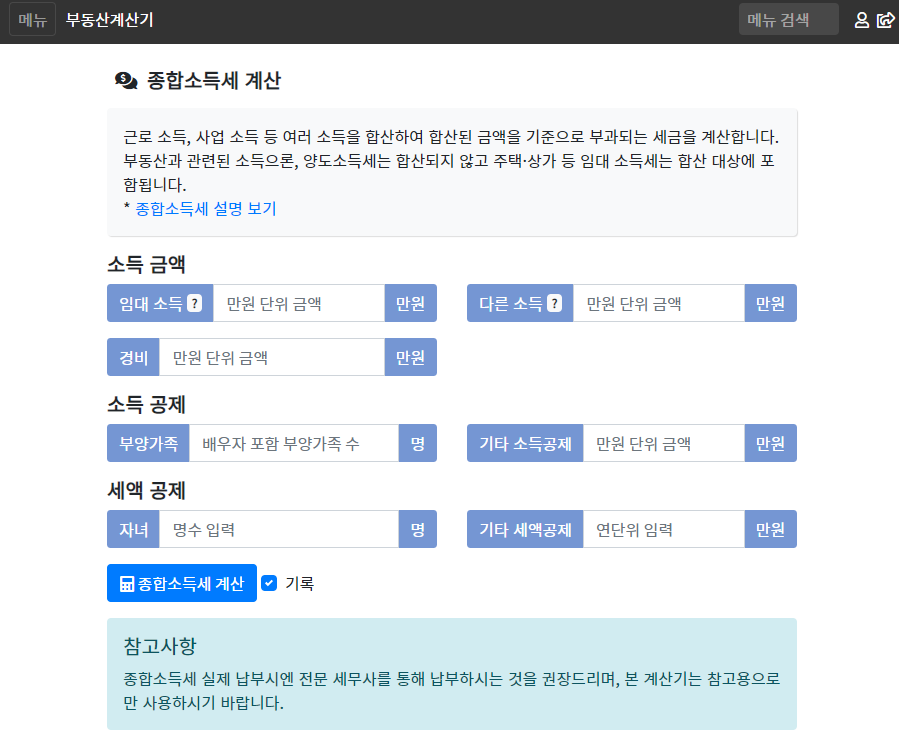Click the 만원 unit after 임대 소득
This screenshot has height=734, width=899.
pos(411,303)
